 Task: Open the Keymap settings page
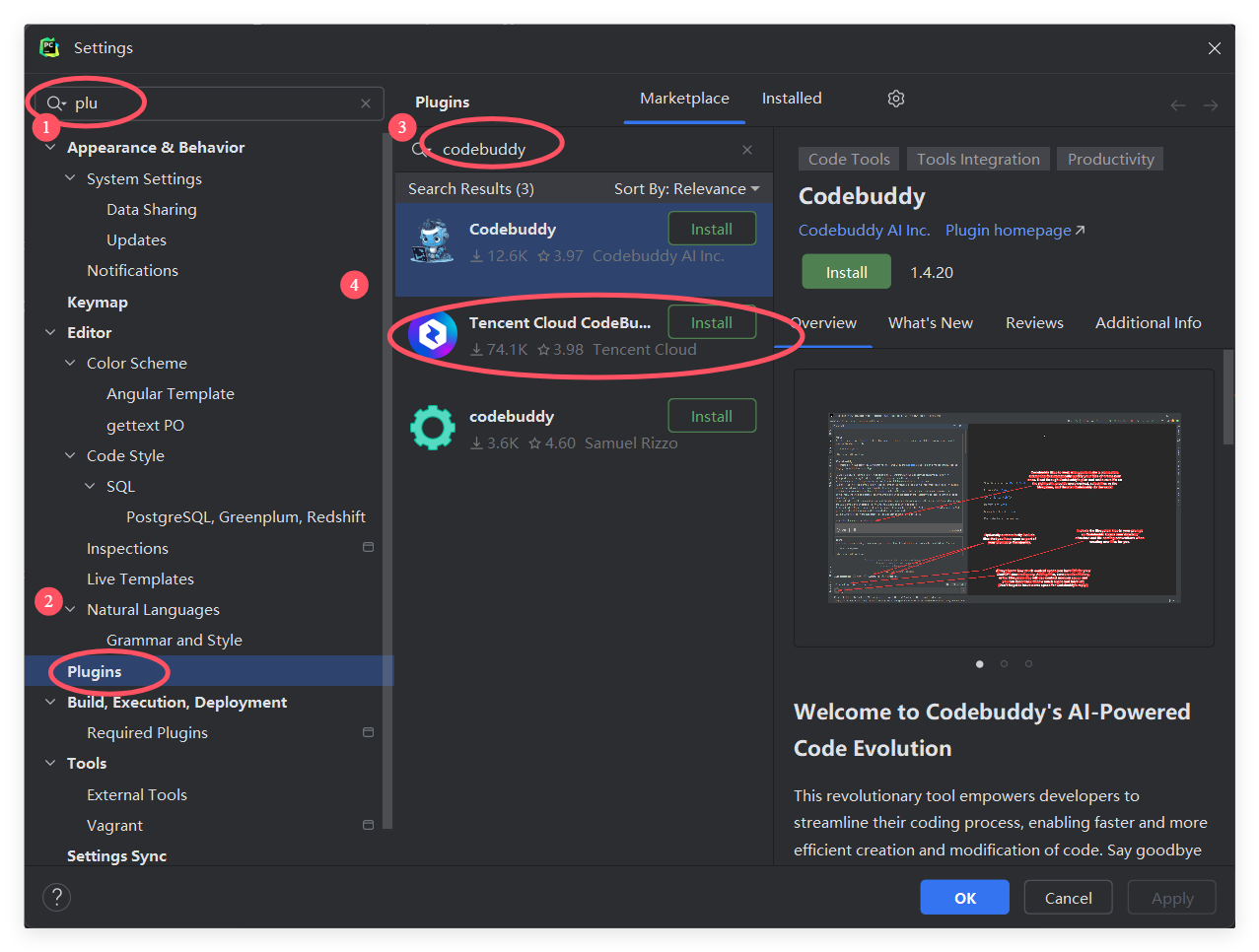point(98,302)
